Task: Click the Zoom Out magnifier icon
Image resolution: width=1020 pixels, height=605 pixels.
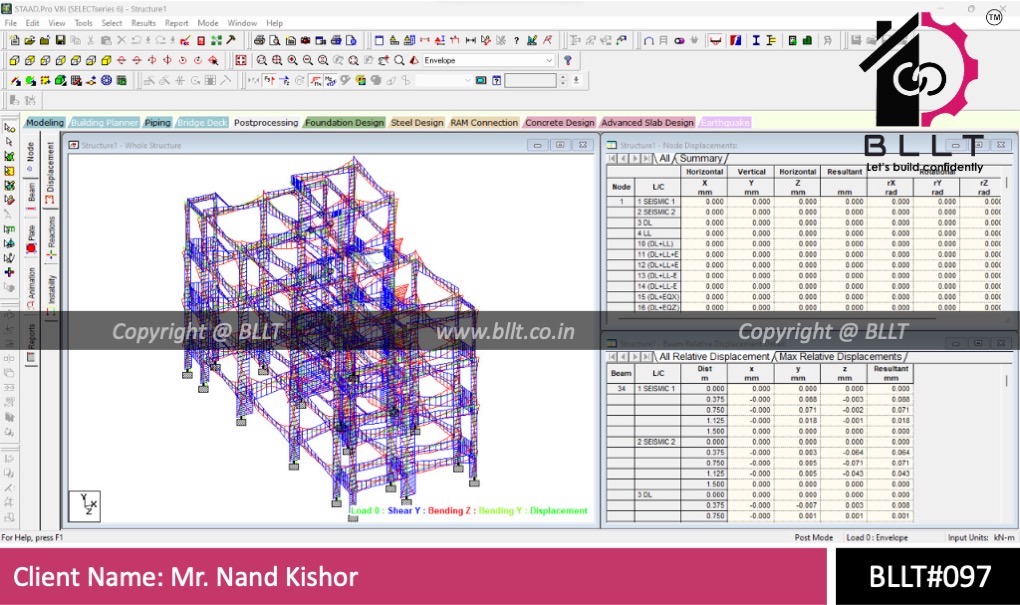Action: (308, 60)
